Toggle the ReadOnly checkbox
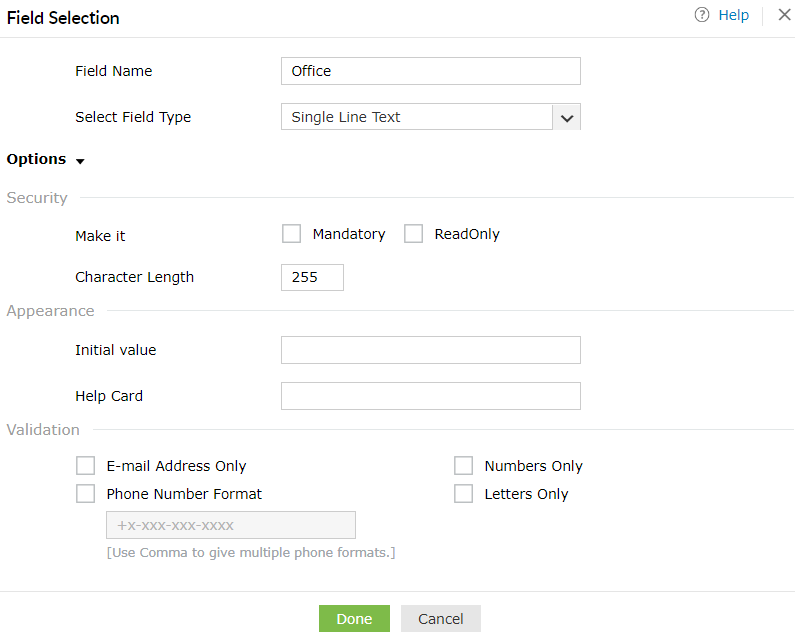795x640 pixels. (x=413, y=234)
